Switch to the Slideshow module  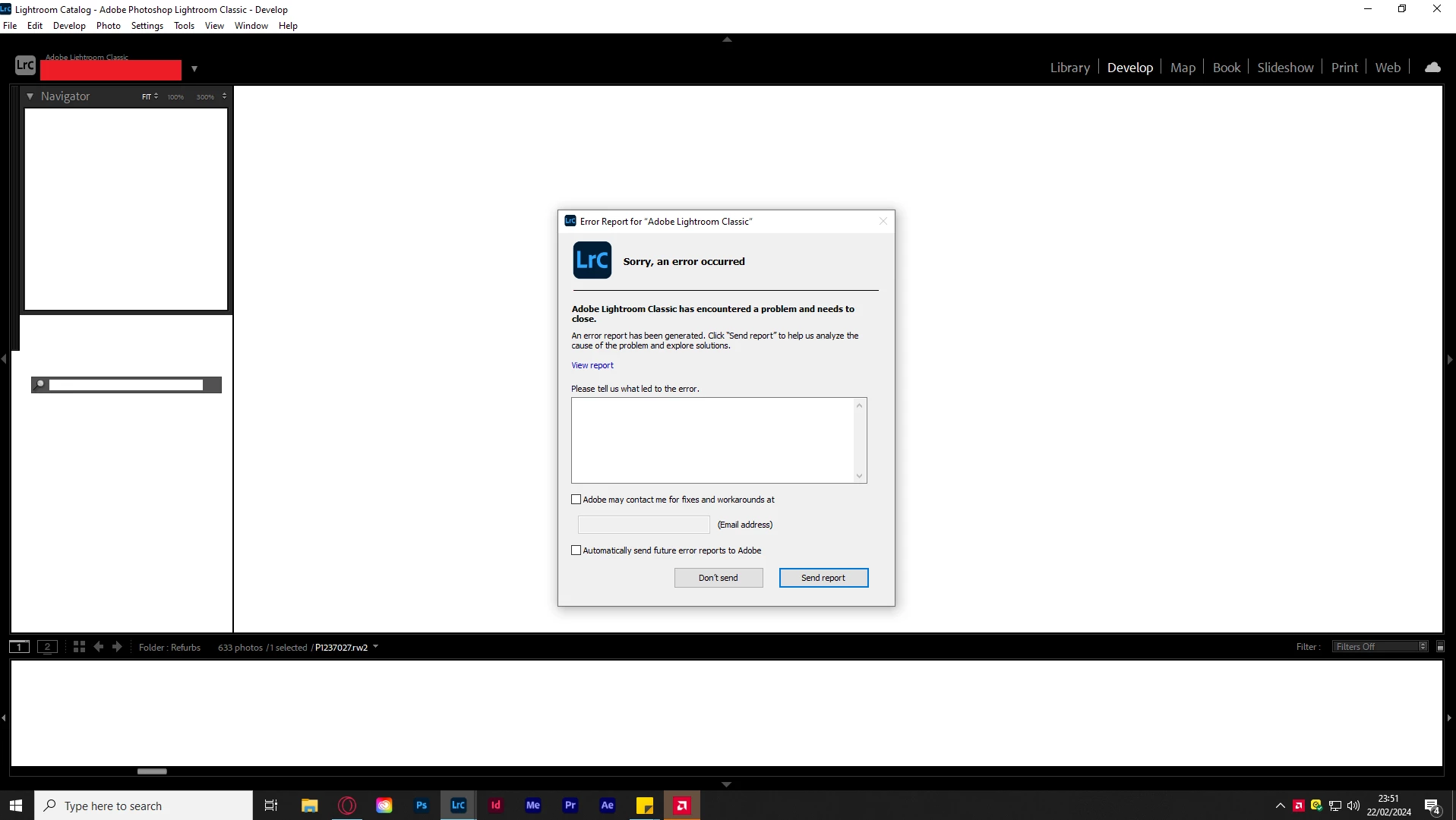1285,68
